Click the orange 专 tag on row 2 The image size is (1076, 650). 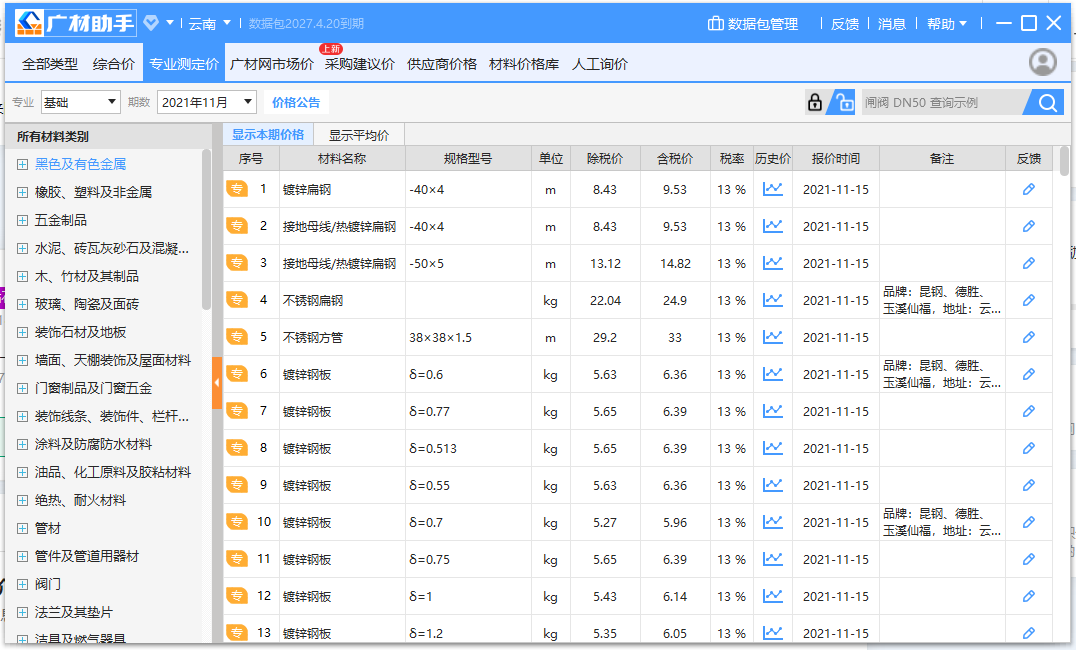237,226
